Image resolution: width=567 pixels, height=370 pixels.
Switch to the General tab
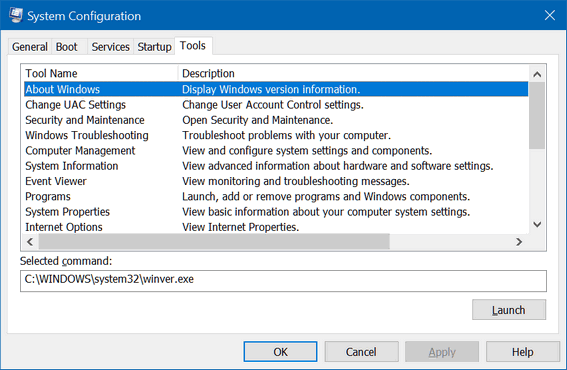tap(30, 47)
